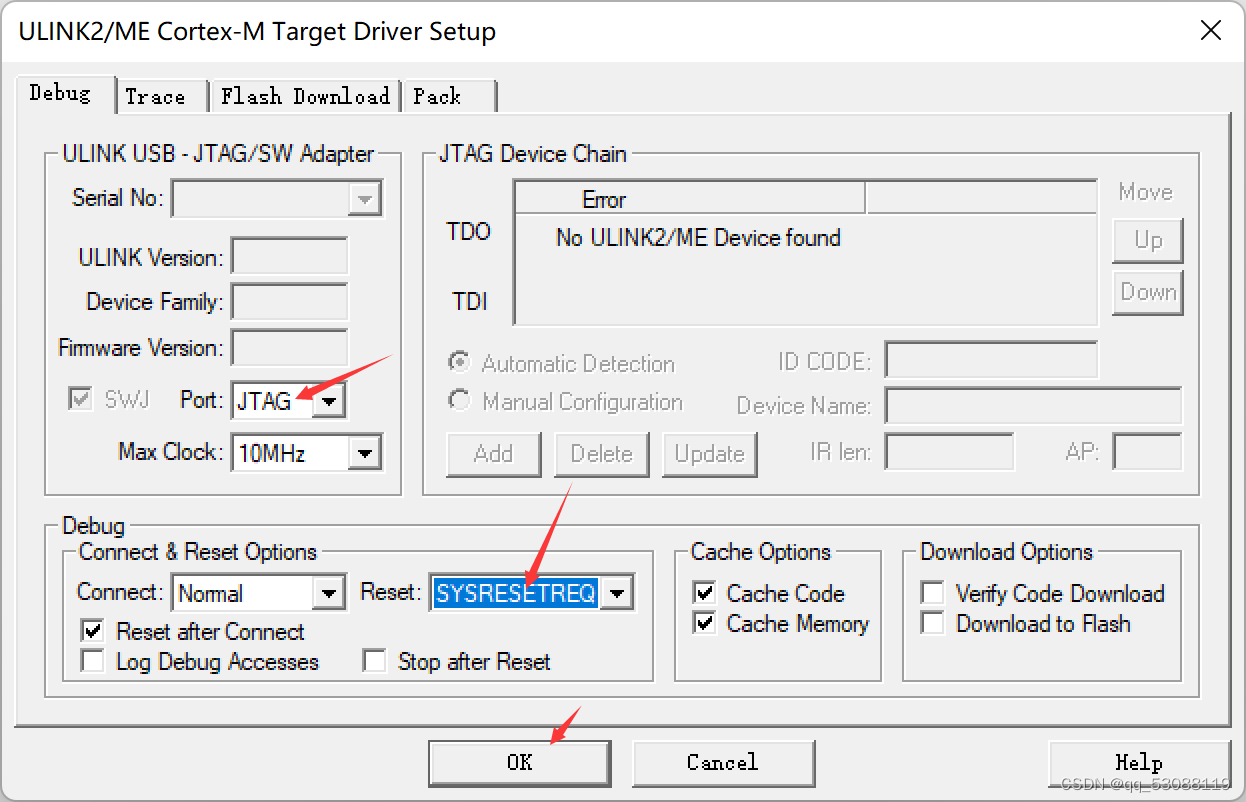Uncheck Cache Memory option
The width and height of the screenshot is (1246, 802).
(x=705, y=623)
